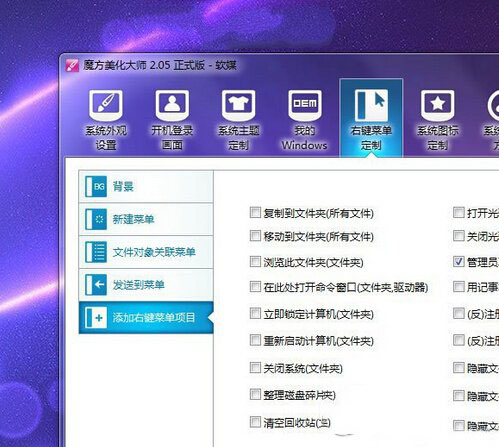499x447 pixels.
Task: Click plus icon beside 添加右键菜单项目
Action: tap(96, 318)
